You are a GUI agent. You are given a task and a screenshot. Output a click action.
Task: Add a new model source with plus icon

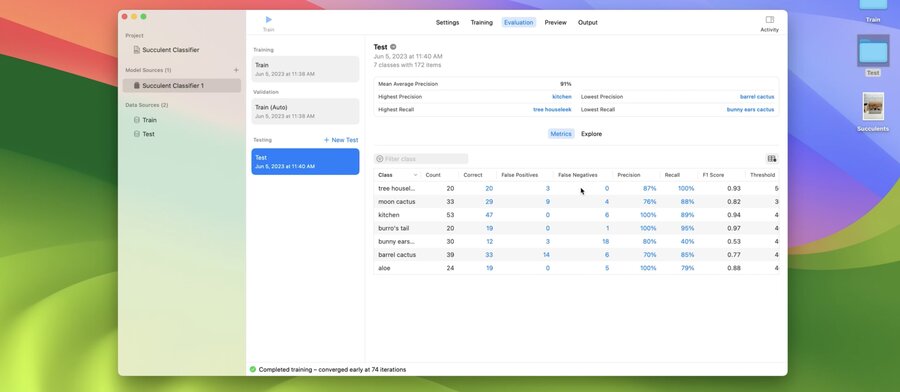coord(236,70)
